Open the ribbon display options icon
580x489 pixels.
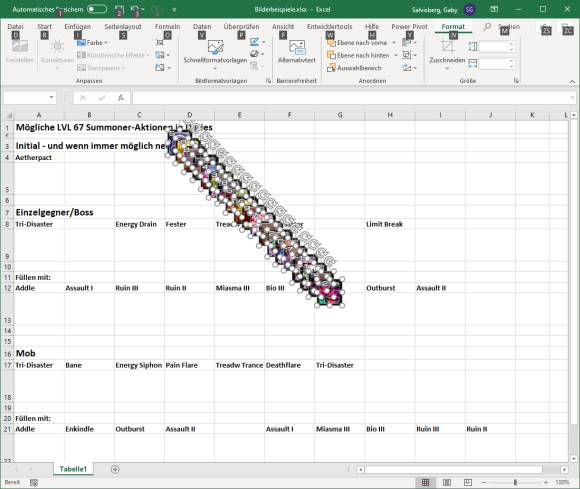click(494, 9)
